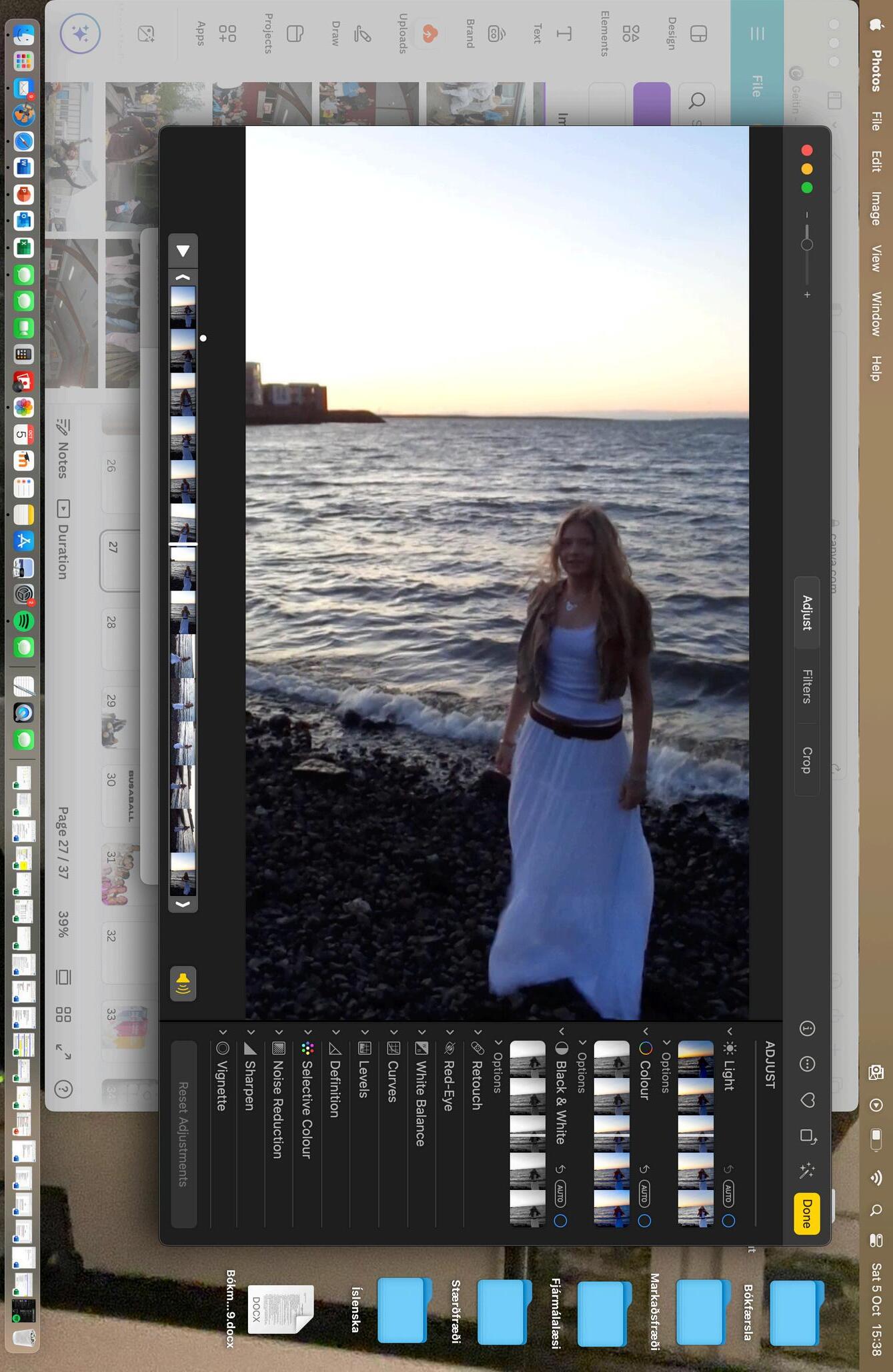893x1372 pixels.
Task: Open Spotify from the Dock
Action: click(x=24, y=621)
